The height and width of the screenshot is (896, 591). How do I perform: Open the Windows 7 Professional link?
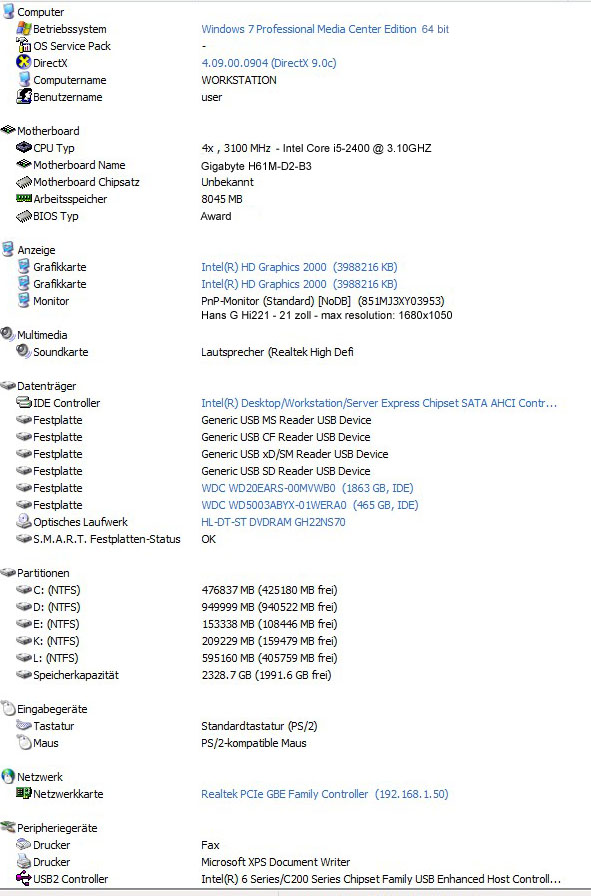[325, 29]
